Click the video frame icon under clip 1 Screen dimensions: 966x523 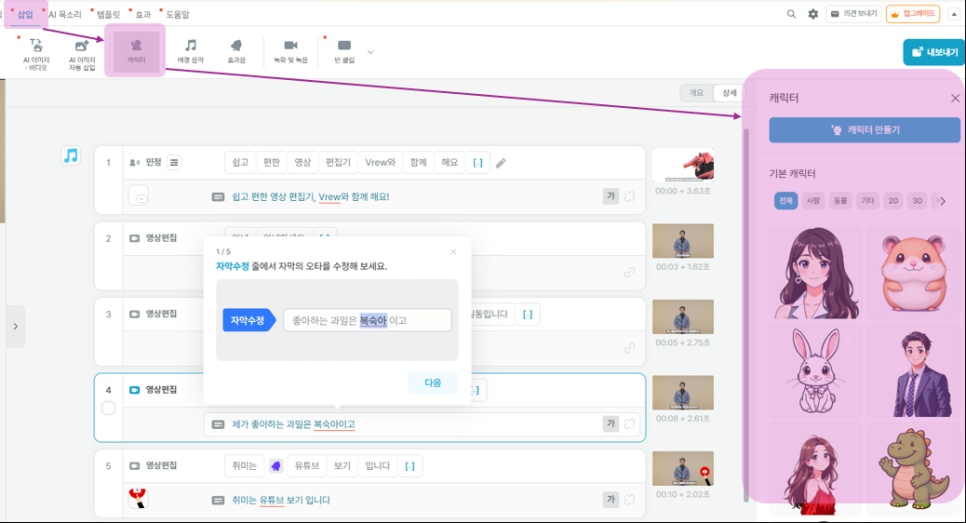tap(139, 196)
